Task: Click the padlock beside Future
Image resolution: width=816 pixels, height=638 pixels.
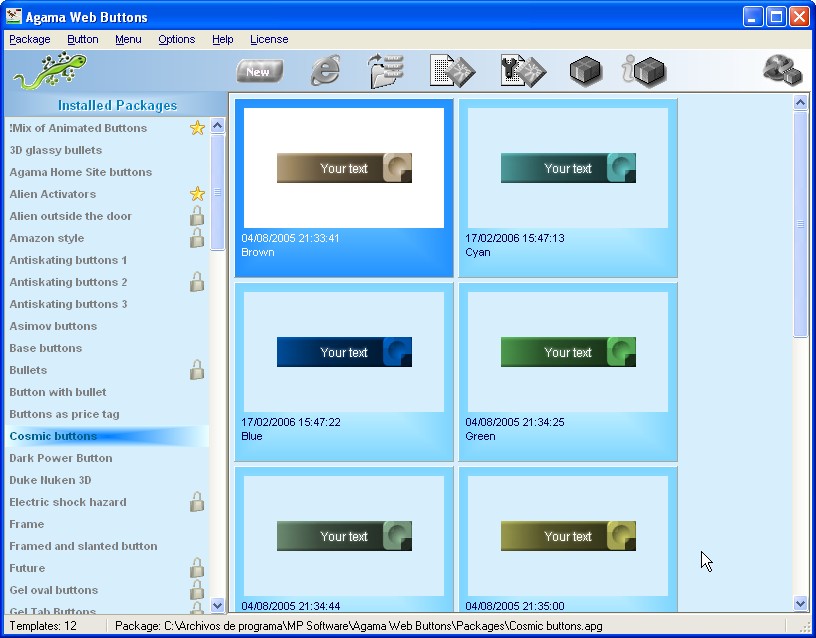Action: (197, 568)
